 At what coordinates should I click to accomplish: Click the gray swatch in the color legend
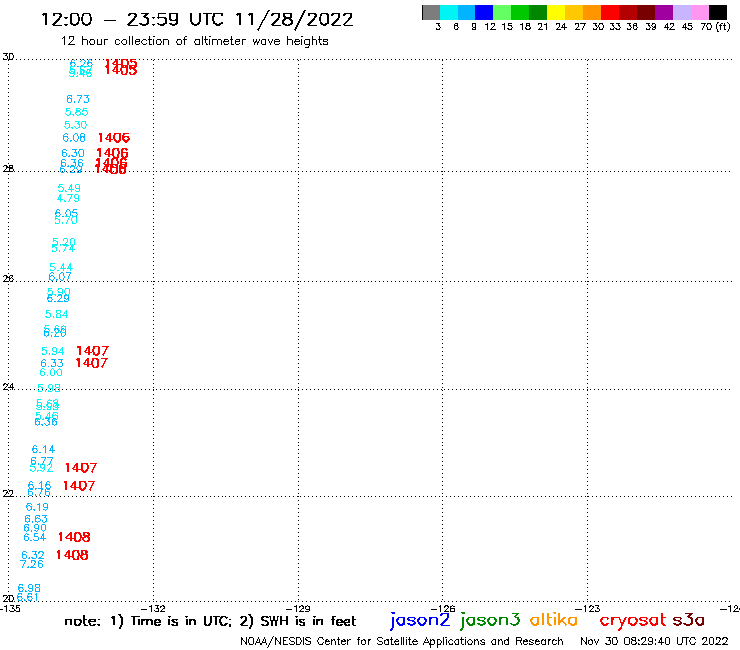[x=431, y=12]
